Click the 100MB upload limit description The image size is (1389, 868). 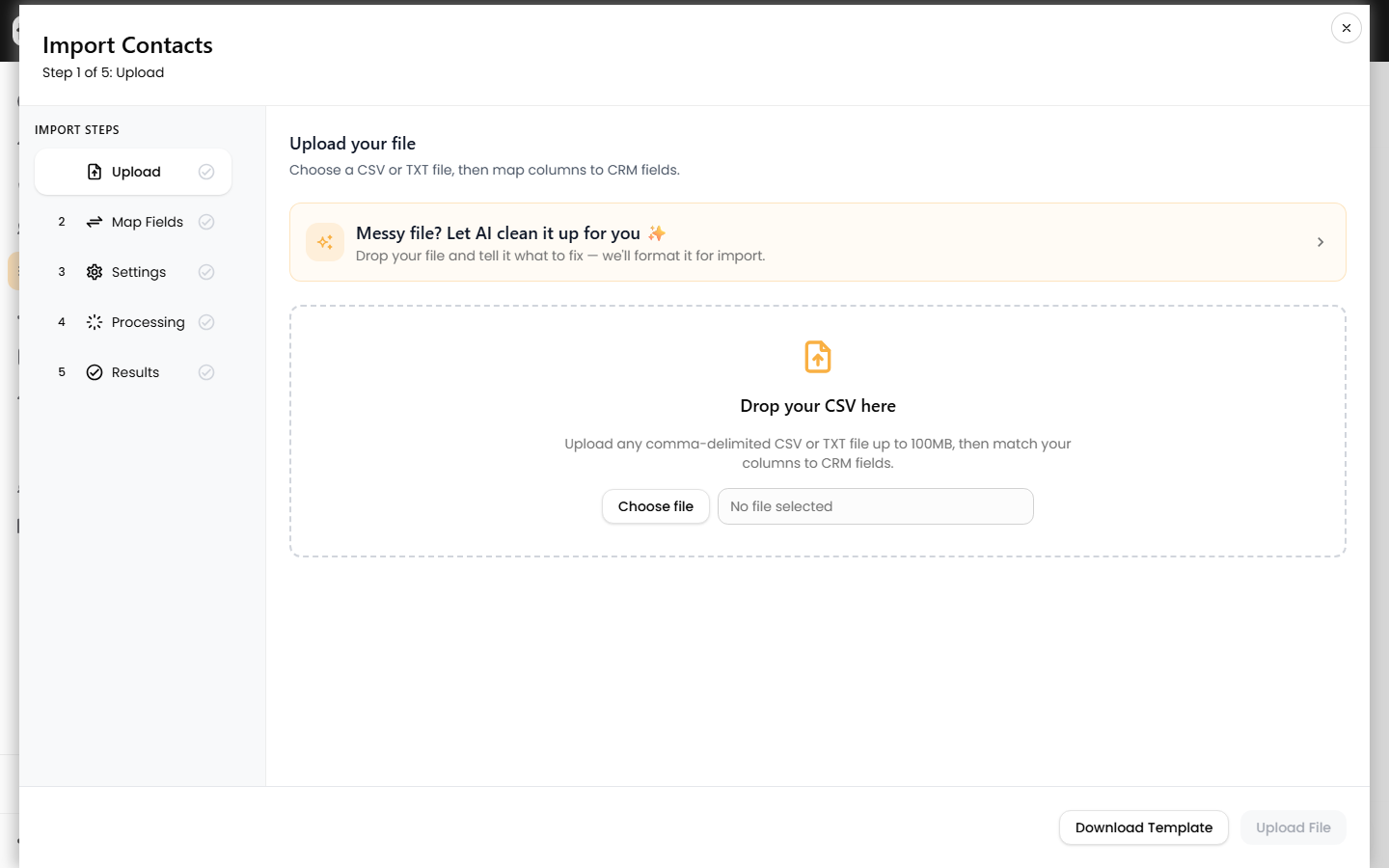point(818,453)
